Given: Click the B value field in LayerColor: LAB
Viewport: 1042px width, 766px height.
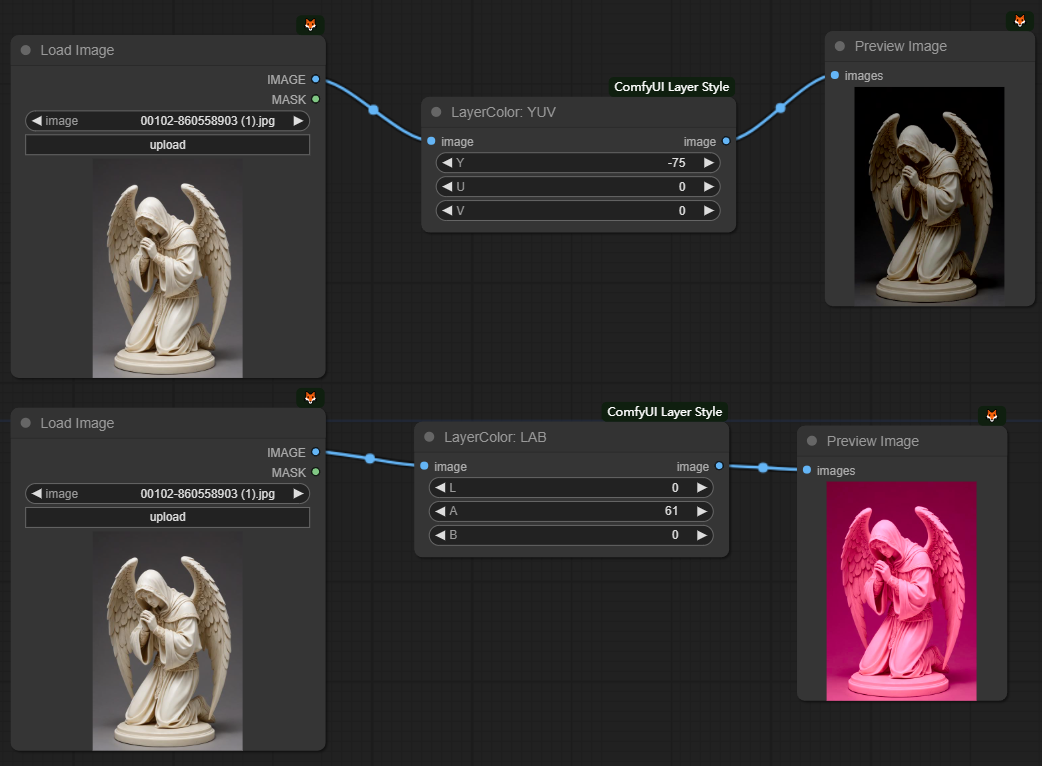Looking at the screenshot, I should point(571,535).
